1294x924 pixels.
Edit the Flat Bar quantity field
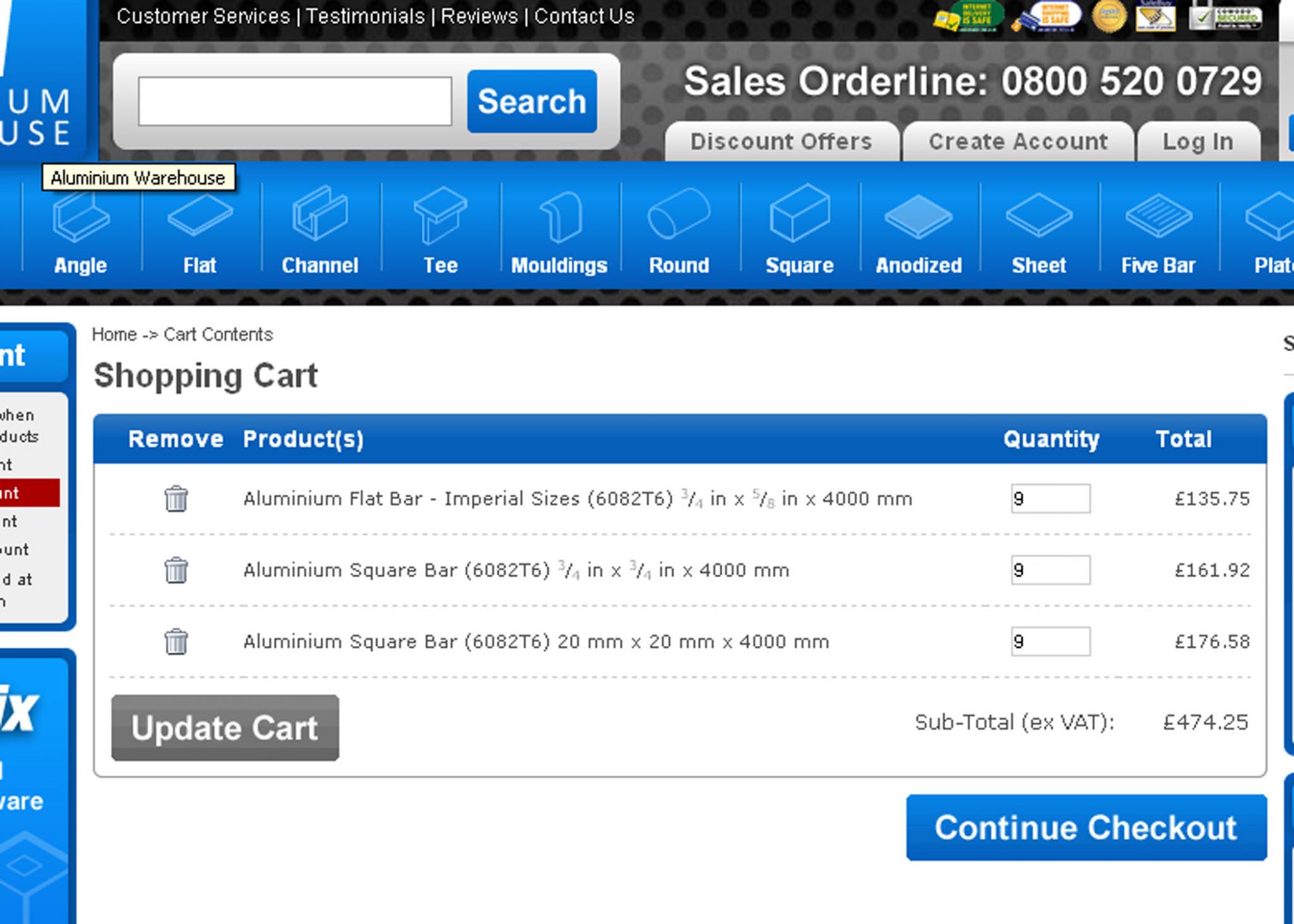1050,499
